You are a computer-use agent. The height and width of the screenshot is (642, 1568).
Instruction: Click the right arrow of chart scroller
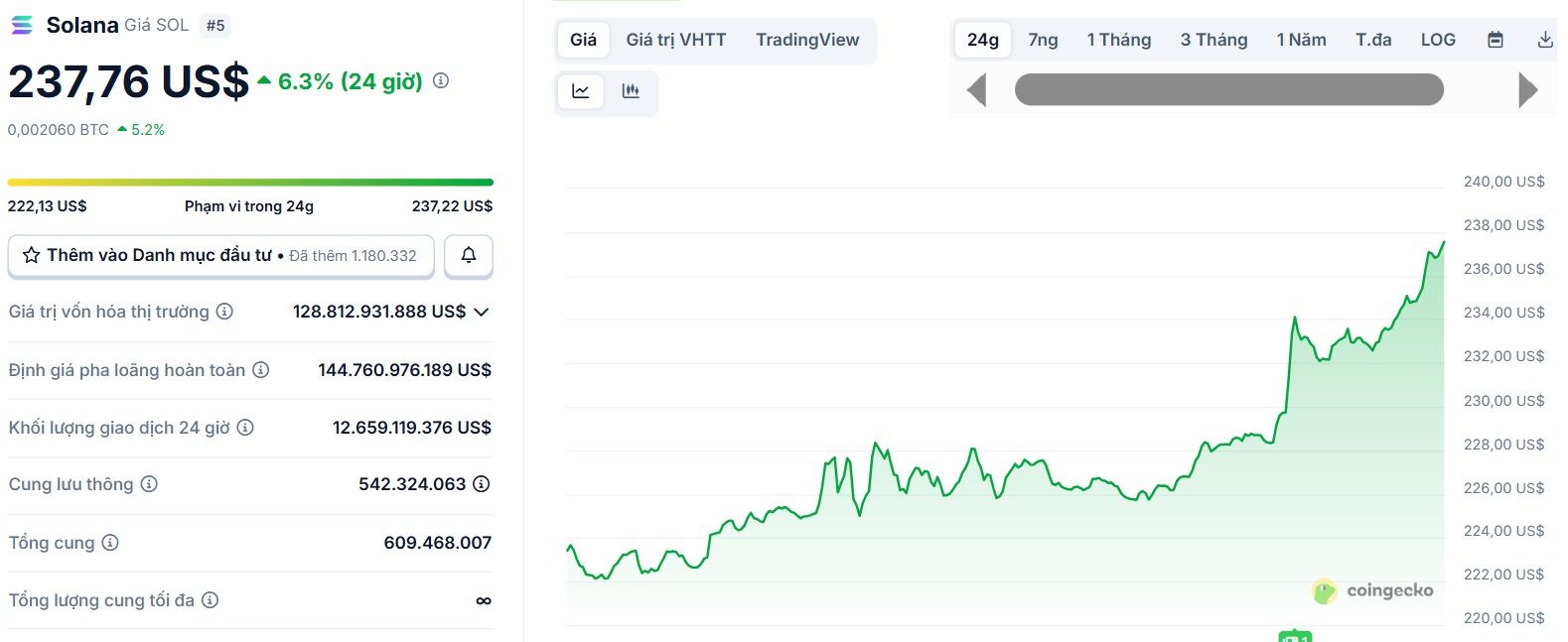(1528, 90)
